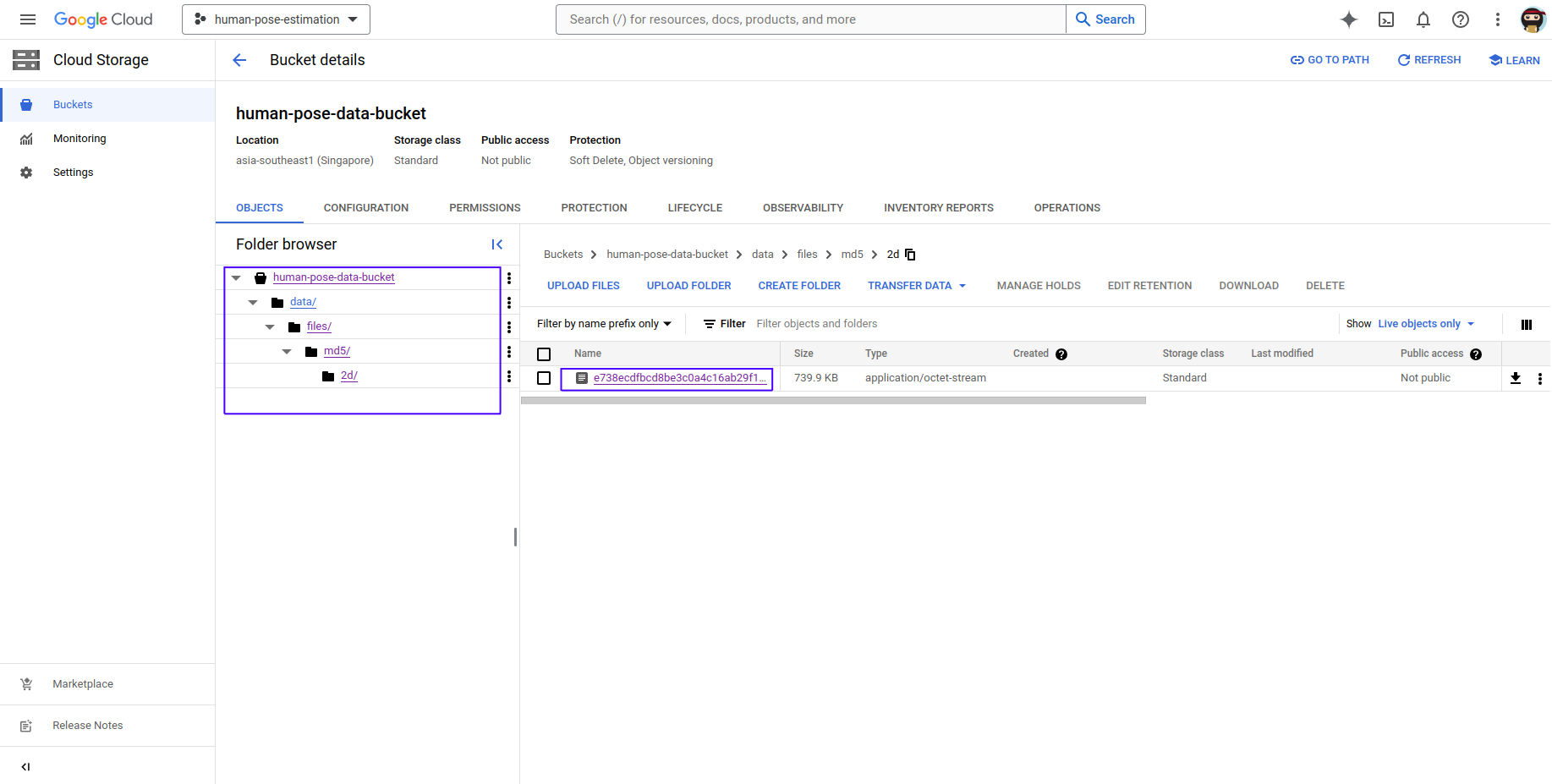This screenshot has height=784, width=1552.
Task: Open the Gemini AI assistant sparkle icon
Action: (1349, 19)
